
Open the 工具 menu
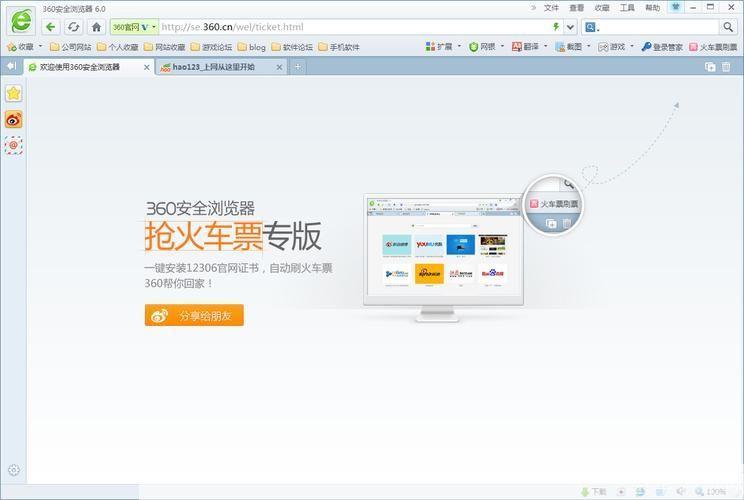click(627, 8)
